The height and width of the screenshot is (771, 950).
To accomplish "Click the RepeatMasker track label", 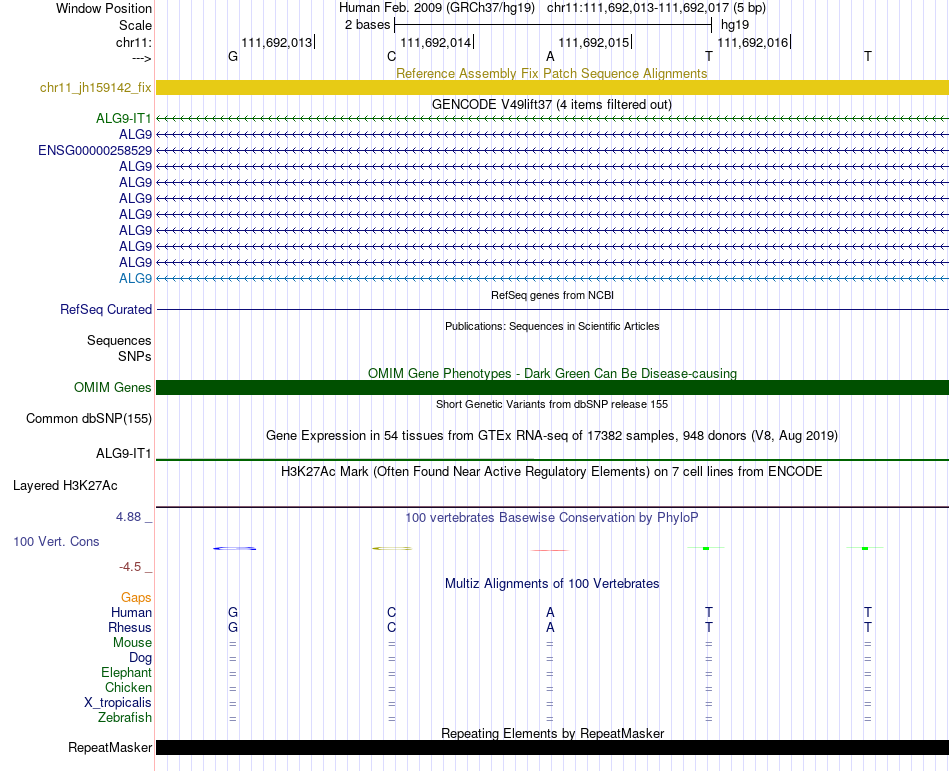I will [110, 747].
